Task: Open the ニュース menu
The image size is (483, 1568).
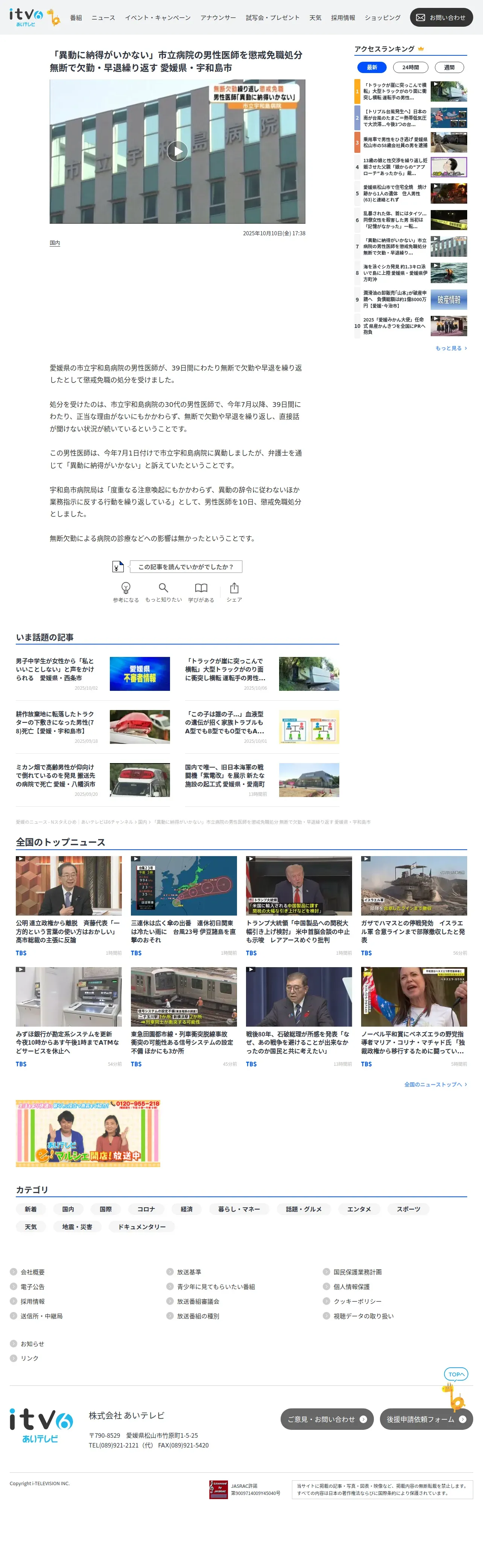Action: [103, 18]
